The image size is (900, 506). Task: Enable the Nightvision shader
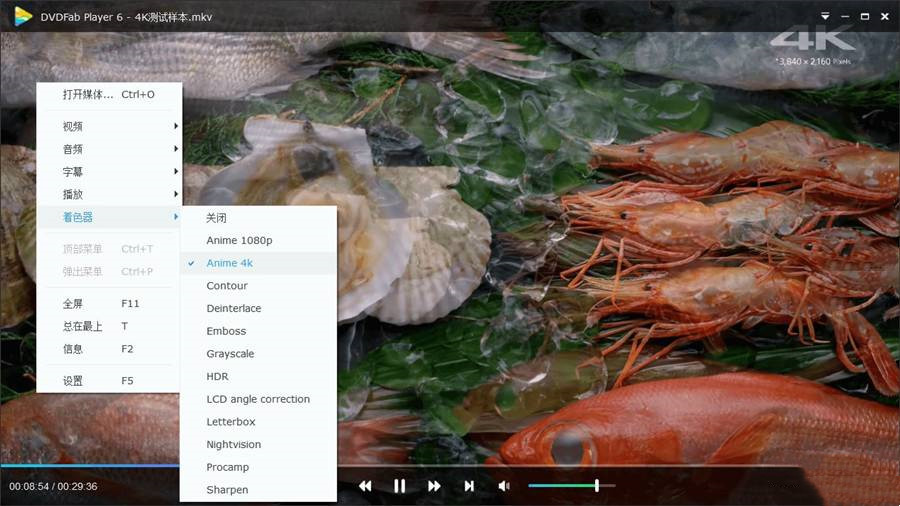258,444
